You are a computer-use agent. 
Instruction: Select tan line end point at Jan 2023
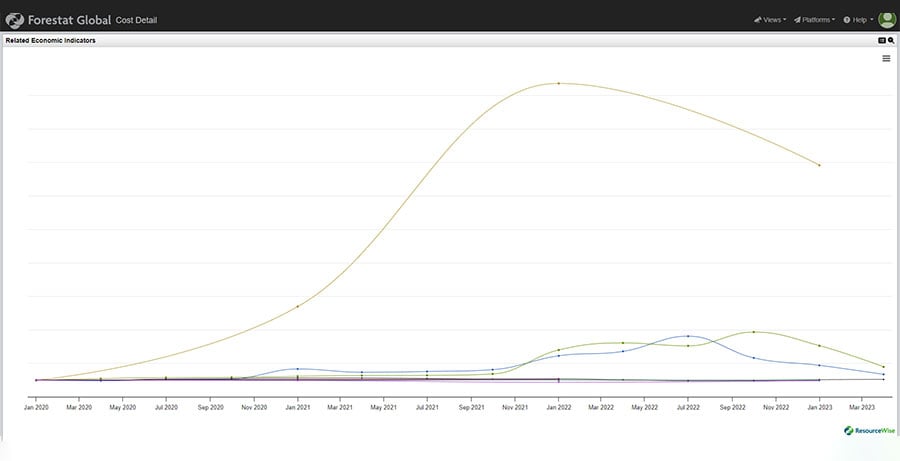tap(819, 165)
